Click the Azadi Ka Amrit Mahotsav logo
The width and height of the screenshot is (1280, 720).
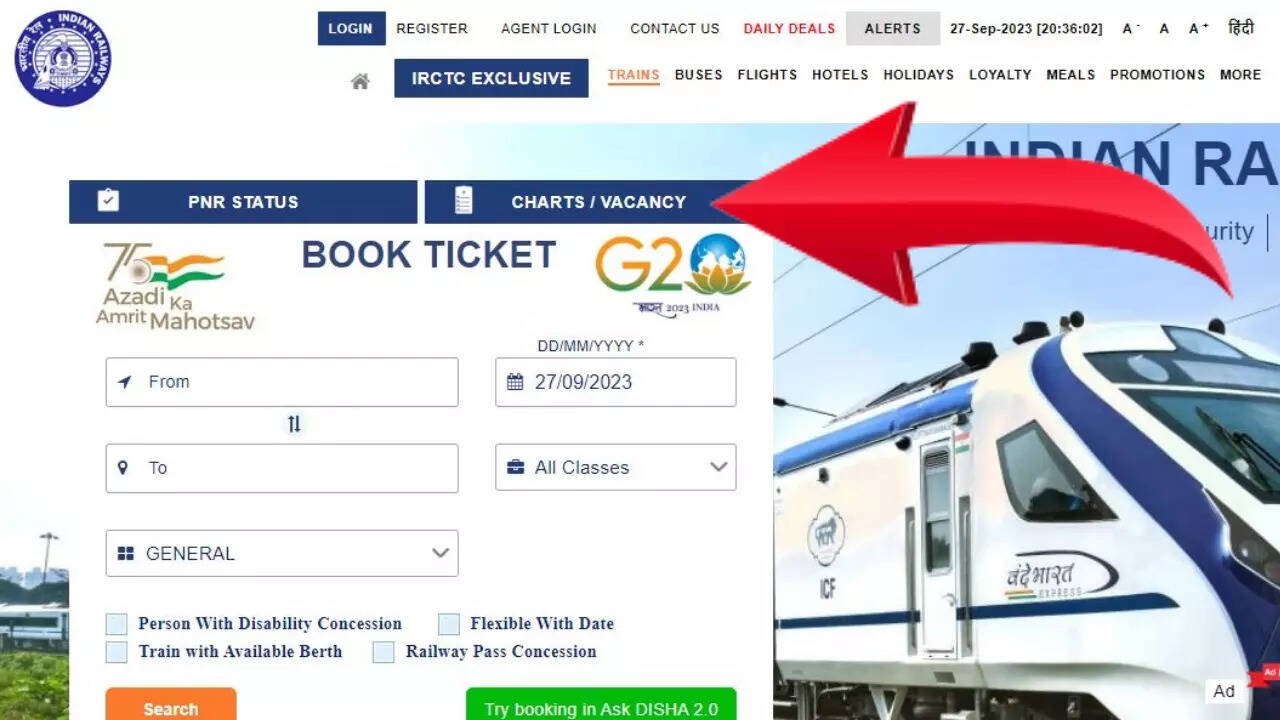tap(175, 287)
